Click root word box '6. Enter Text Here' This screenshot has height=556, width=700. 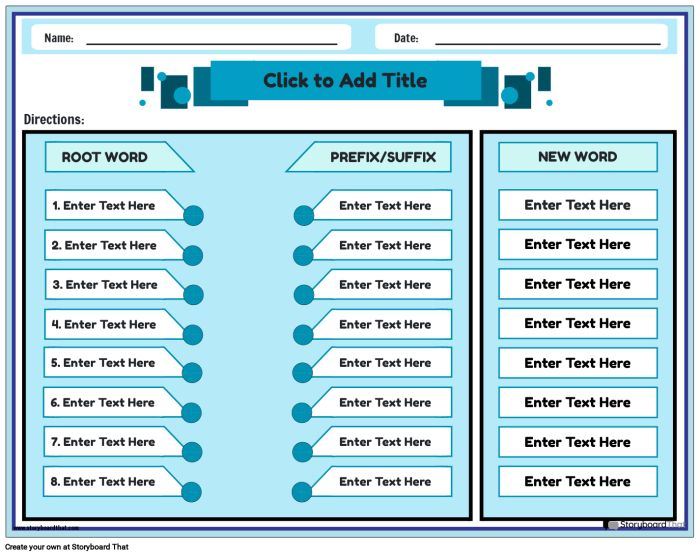[112, 402]
